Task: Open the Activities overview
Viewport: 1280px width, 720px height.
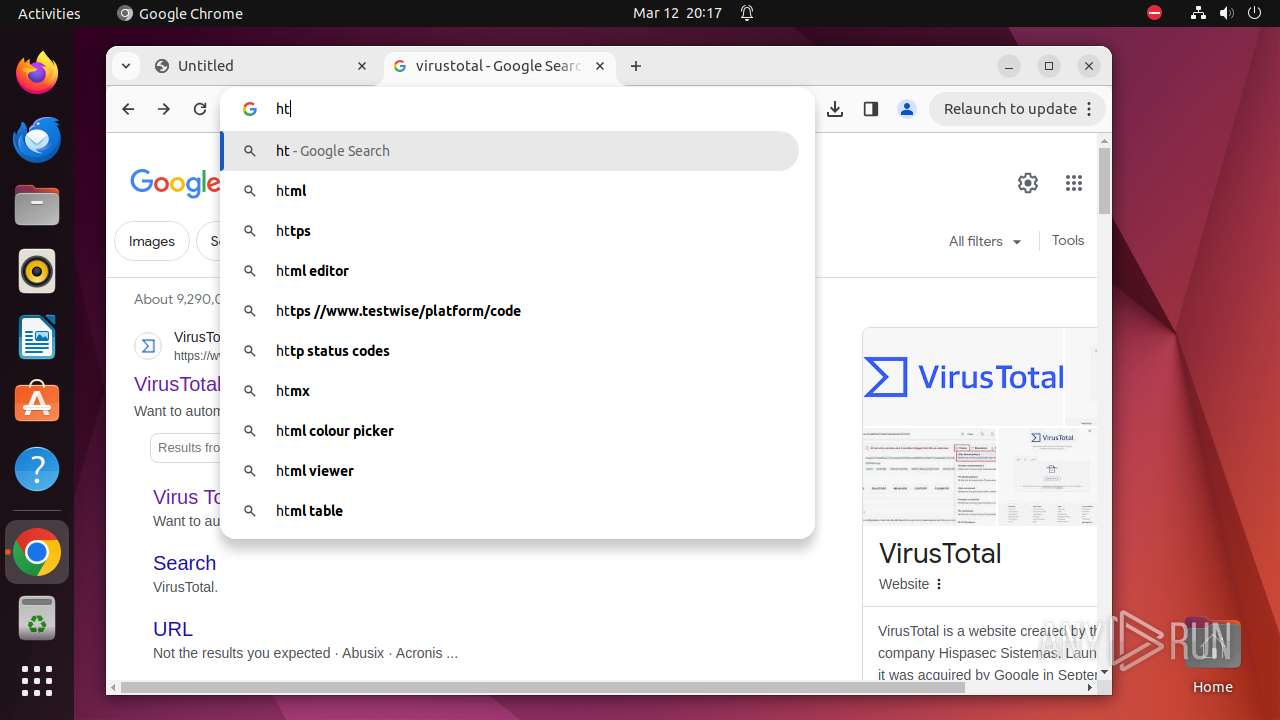Action: tap(49, 13)
